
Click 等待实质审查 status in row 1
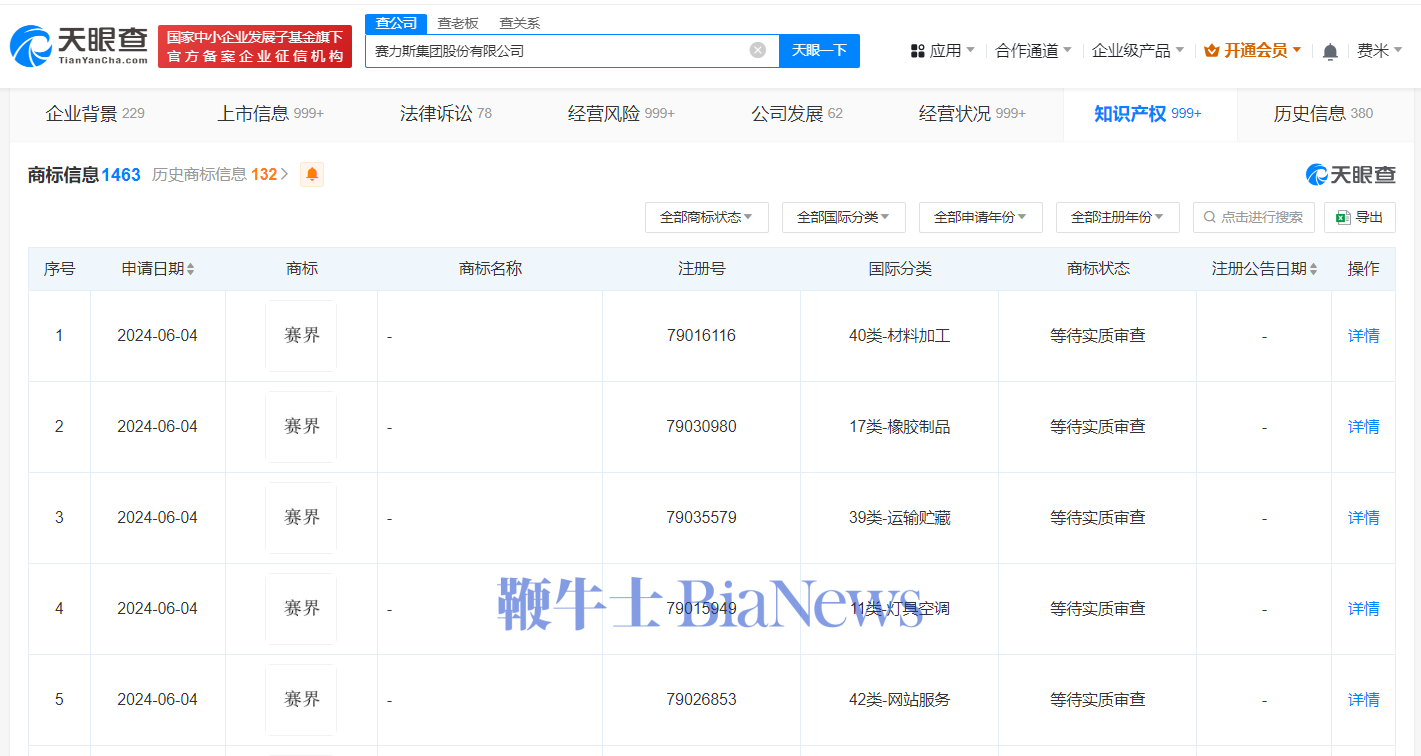pyautogui.click(x=1097, y=336)
